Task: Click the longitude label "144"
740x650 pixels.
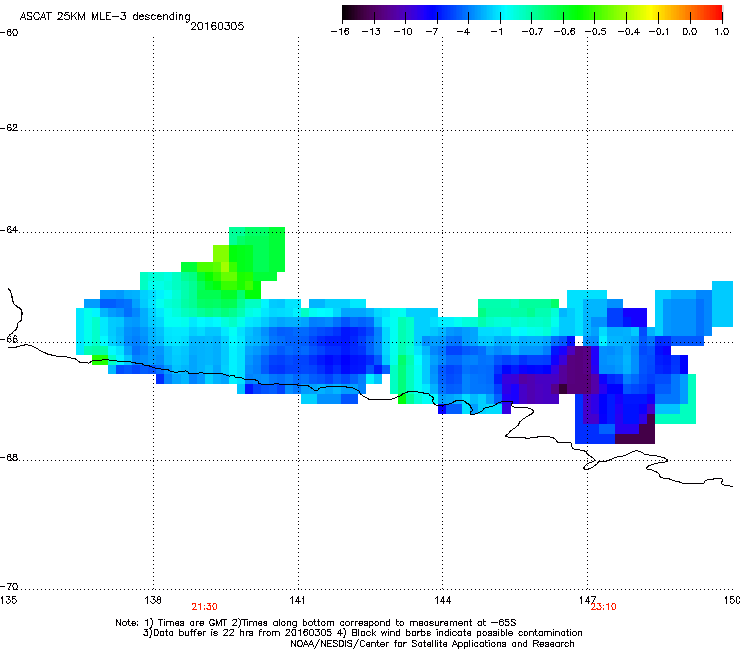Action: 442,600
